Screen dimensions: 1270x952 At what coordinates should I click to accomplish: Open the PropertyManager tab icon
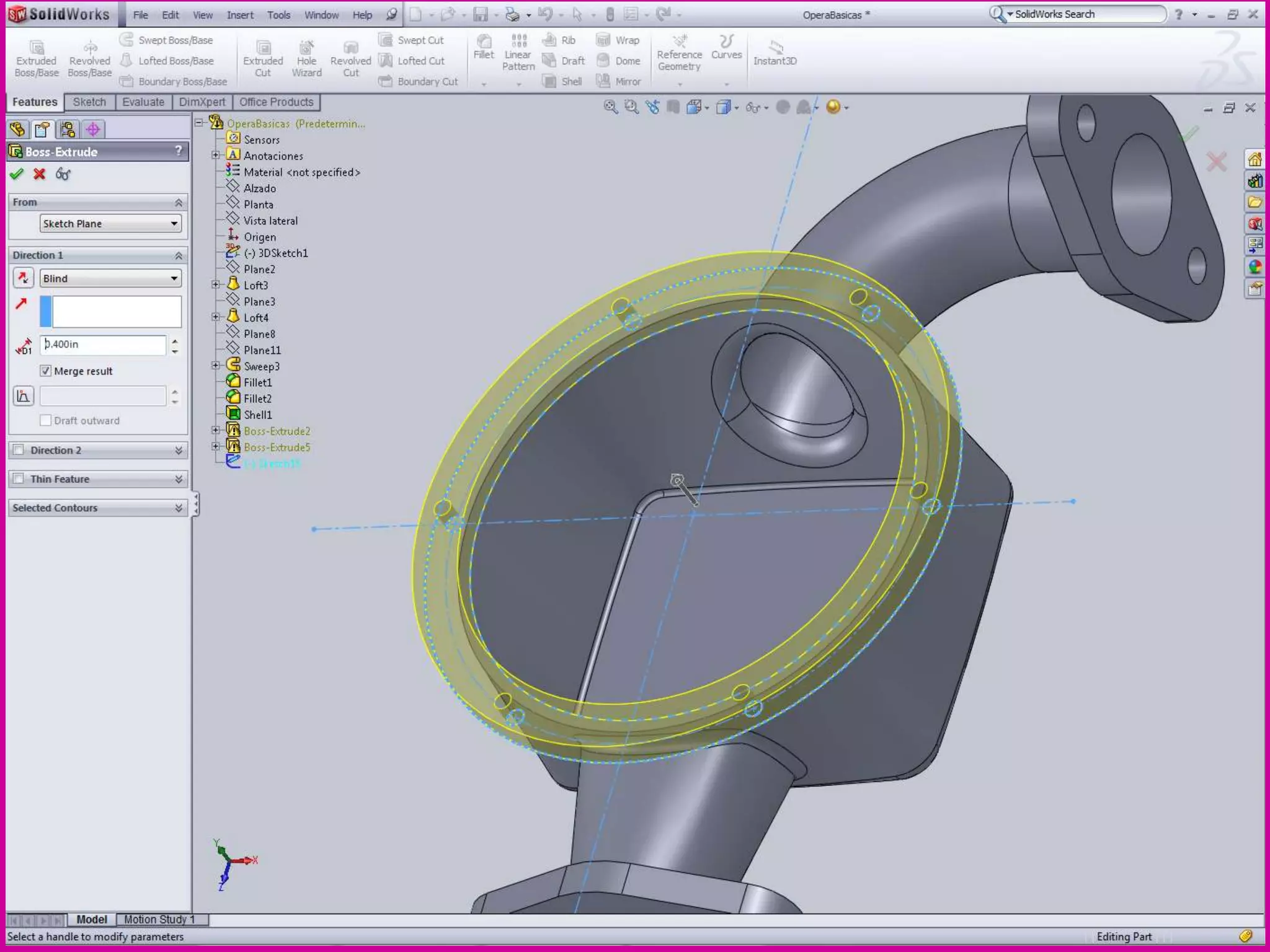42,129
